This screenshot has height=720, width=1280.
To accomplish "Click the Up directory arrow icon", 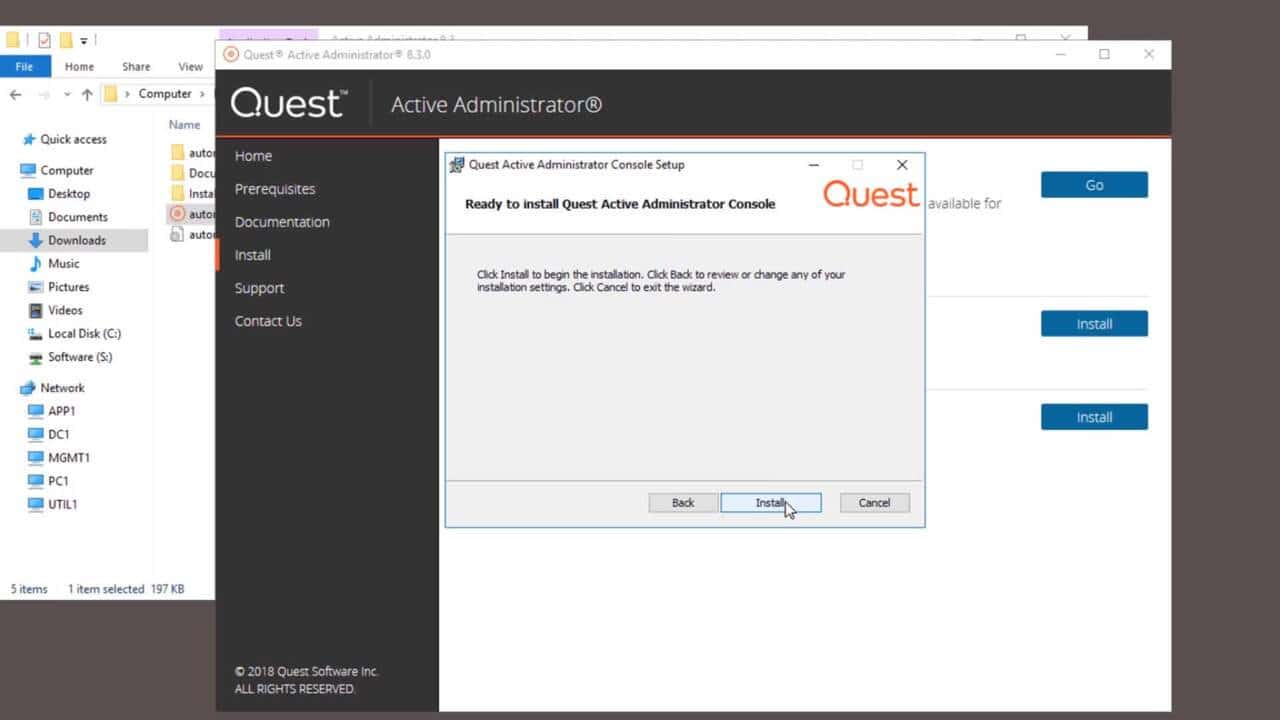I will coord(87,94).
